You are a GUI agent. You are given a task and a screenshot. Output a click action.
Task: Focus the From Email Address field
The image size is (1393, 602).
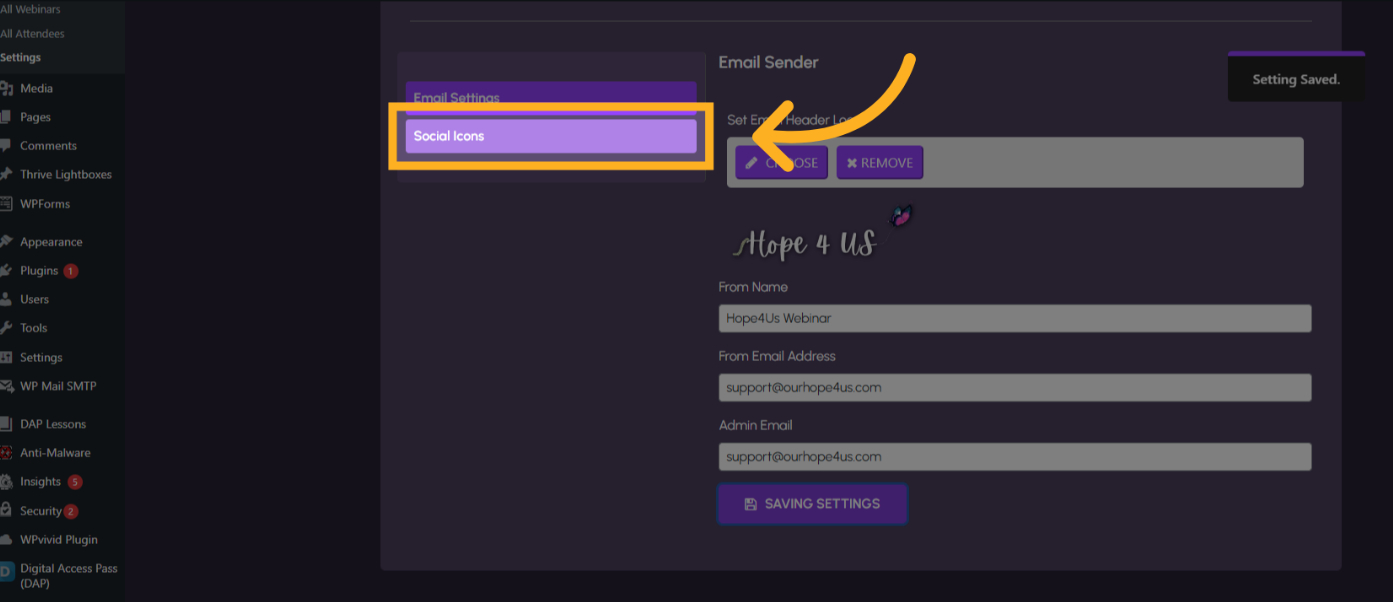coord(1014,387)
